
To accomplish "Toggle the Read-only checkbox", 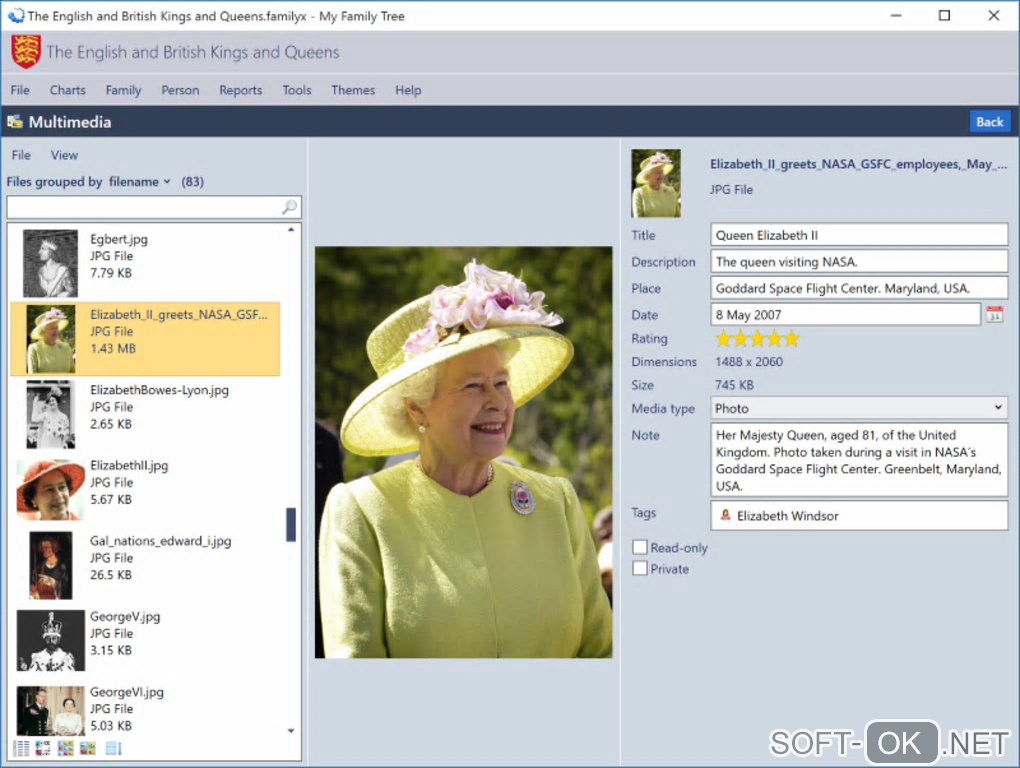I will pyautogui.click(x=640, y=548).
